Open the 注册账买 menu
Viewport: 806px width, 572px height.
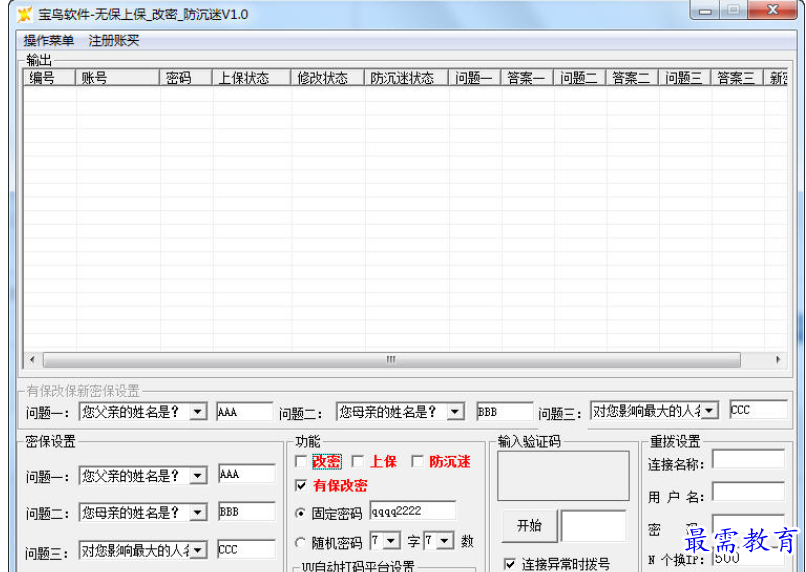coord(114,41)
